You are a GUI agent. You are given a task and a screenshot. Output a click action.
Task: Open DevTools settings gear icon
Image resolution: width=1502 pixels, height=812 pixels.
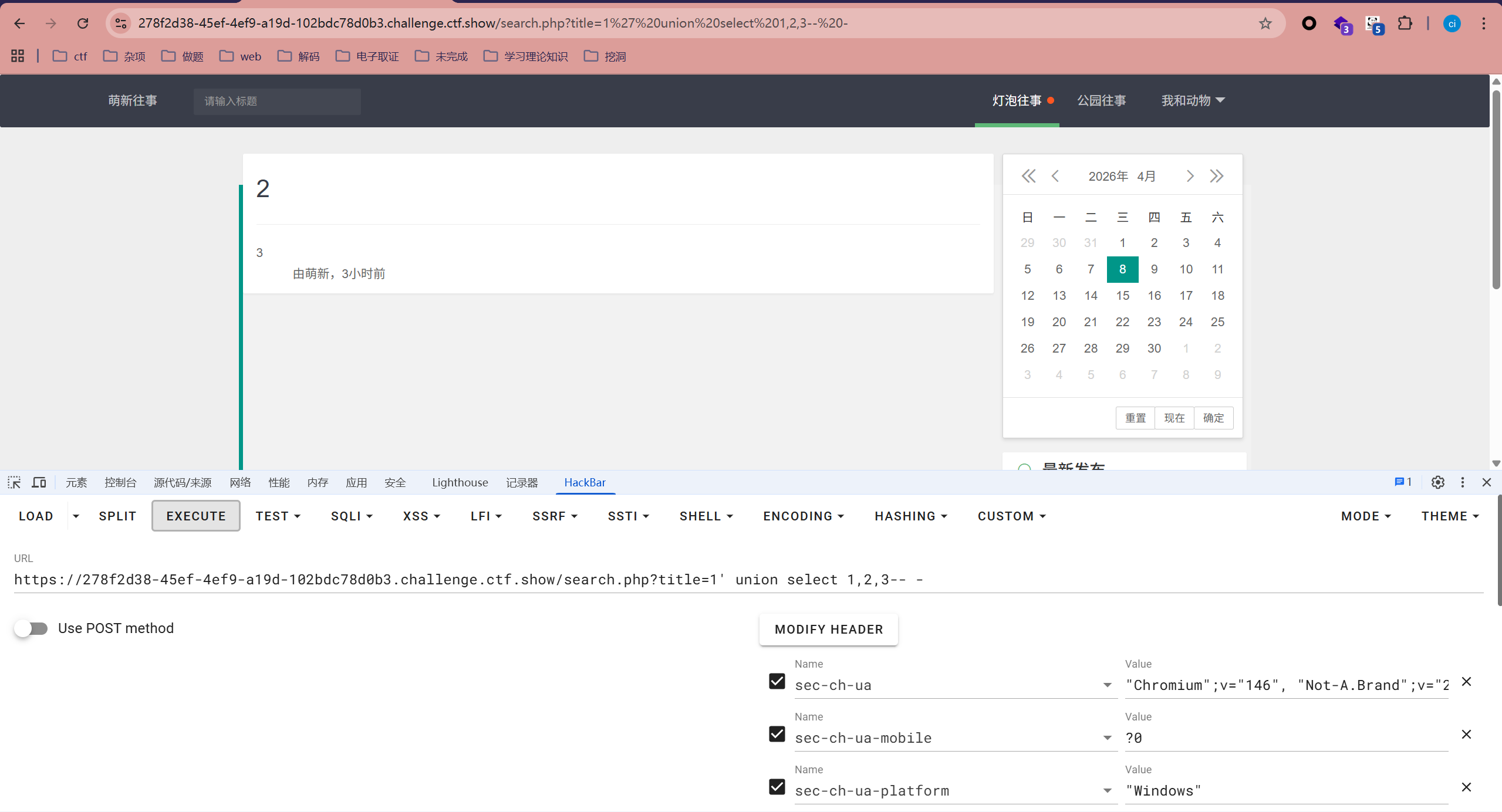(1437, 482)
